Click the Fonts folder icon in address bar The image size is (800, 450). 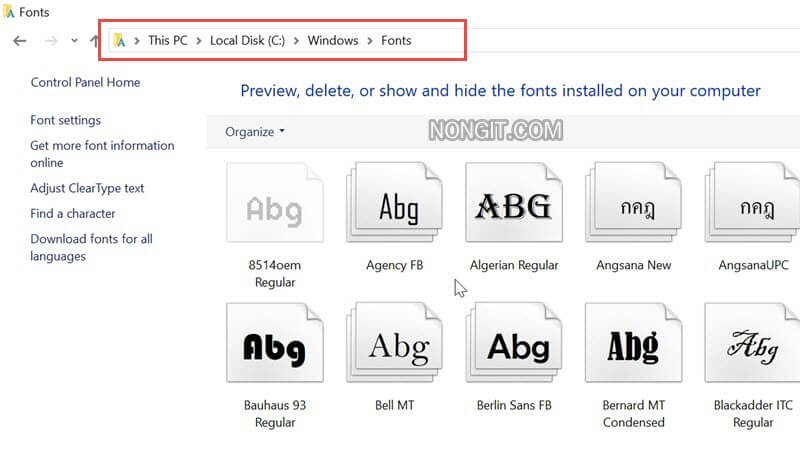(119, 40)
